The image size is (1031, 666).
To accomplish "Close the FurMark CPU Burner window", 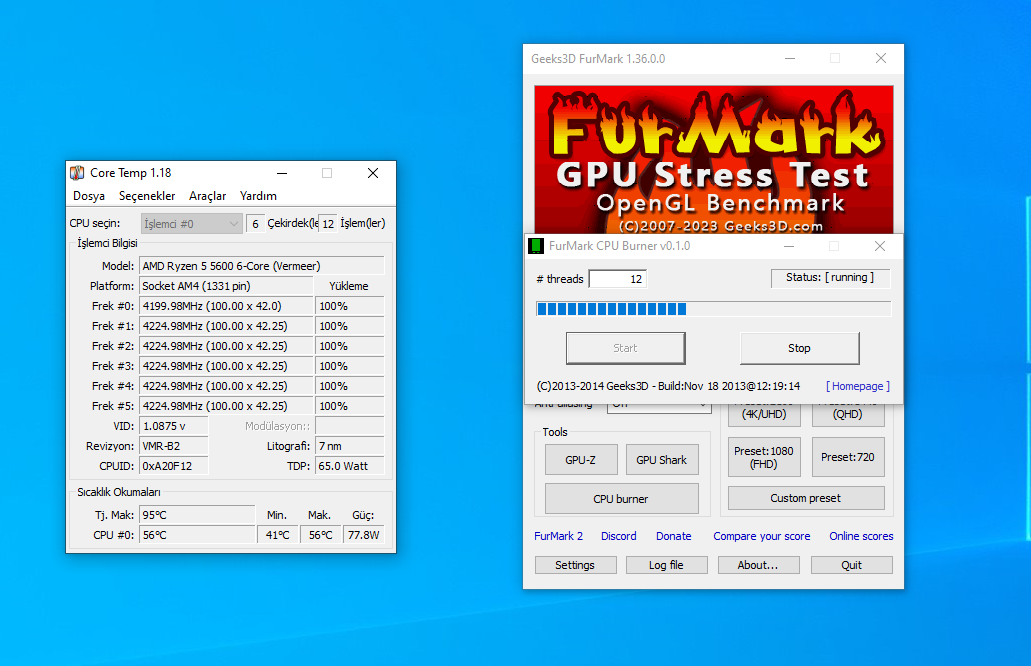I will 880,246.
